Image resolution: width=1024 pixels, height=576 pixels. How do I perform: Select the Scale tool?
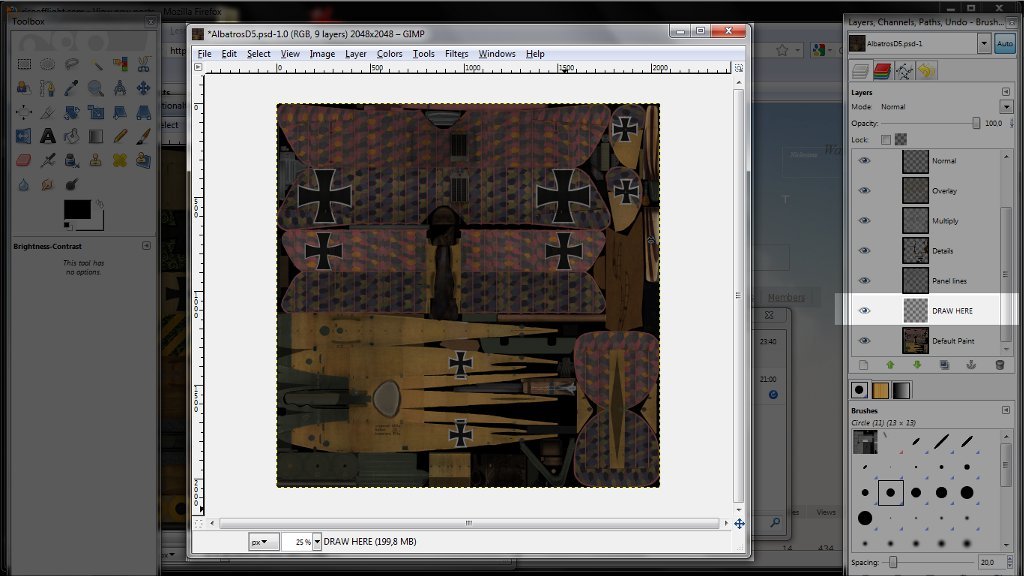tap(96, 112)
